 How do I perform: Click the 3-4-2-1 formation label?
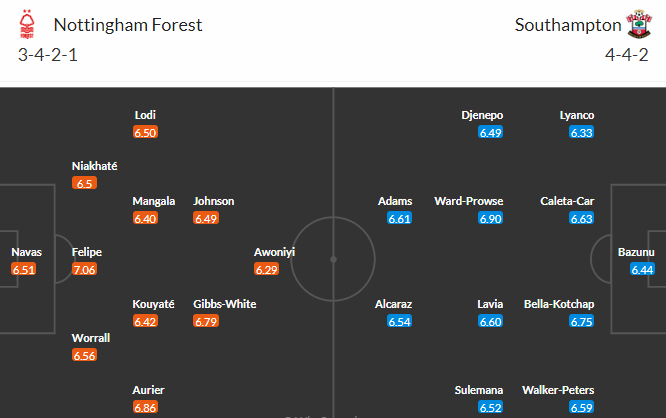[x=48, y=55]
